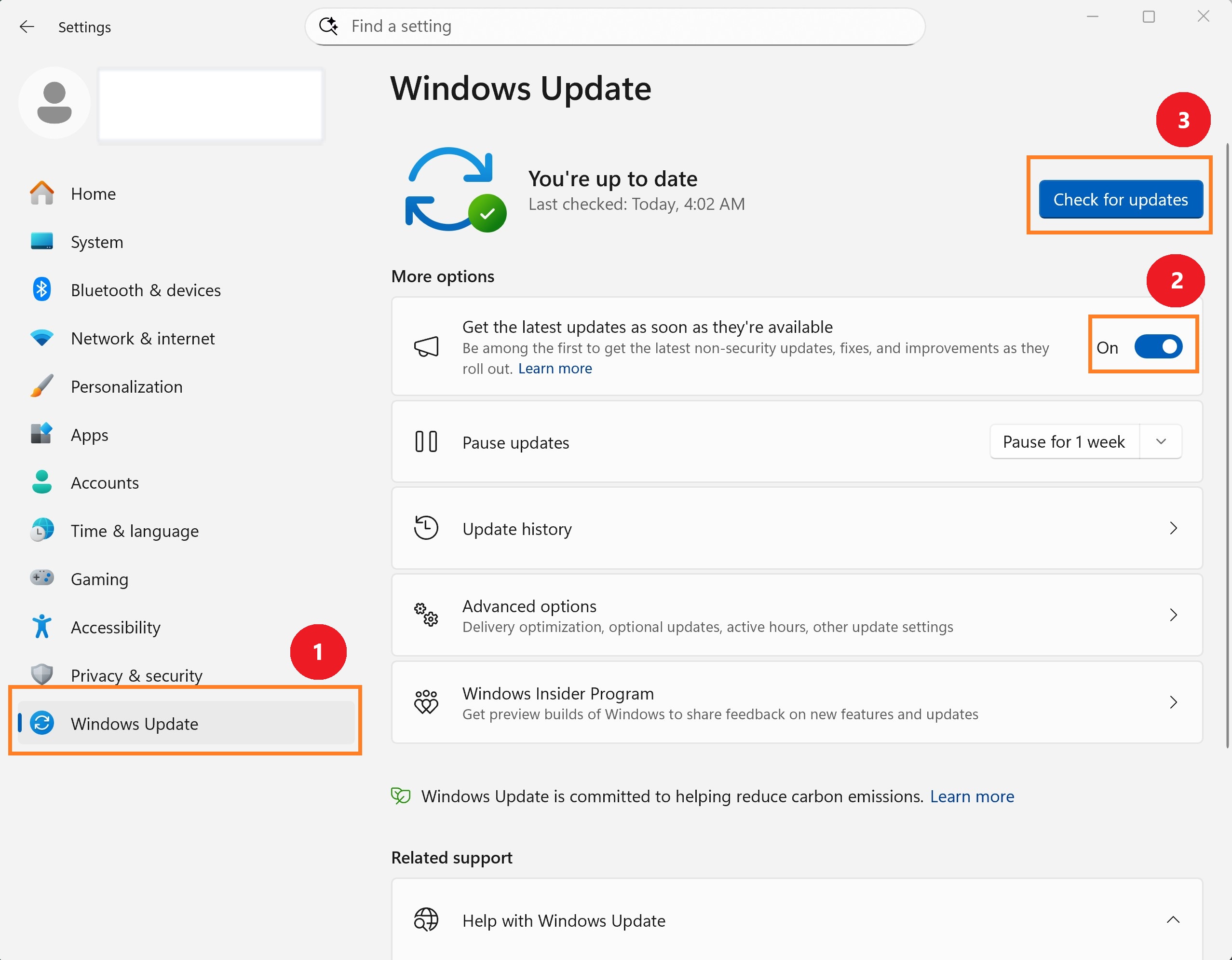This screenshot has height=960, width=1232.
Task: Click the green leaf carbon emissions icon
Action: click(x=401, y=796)
